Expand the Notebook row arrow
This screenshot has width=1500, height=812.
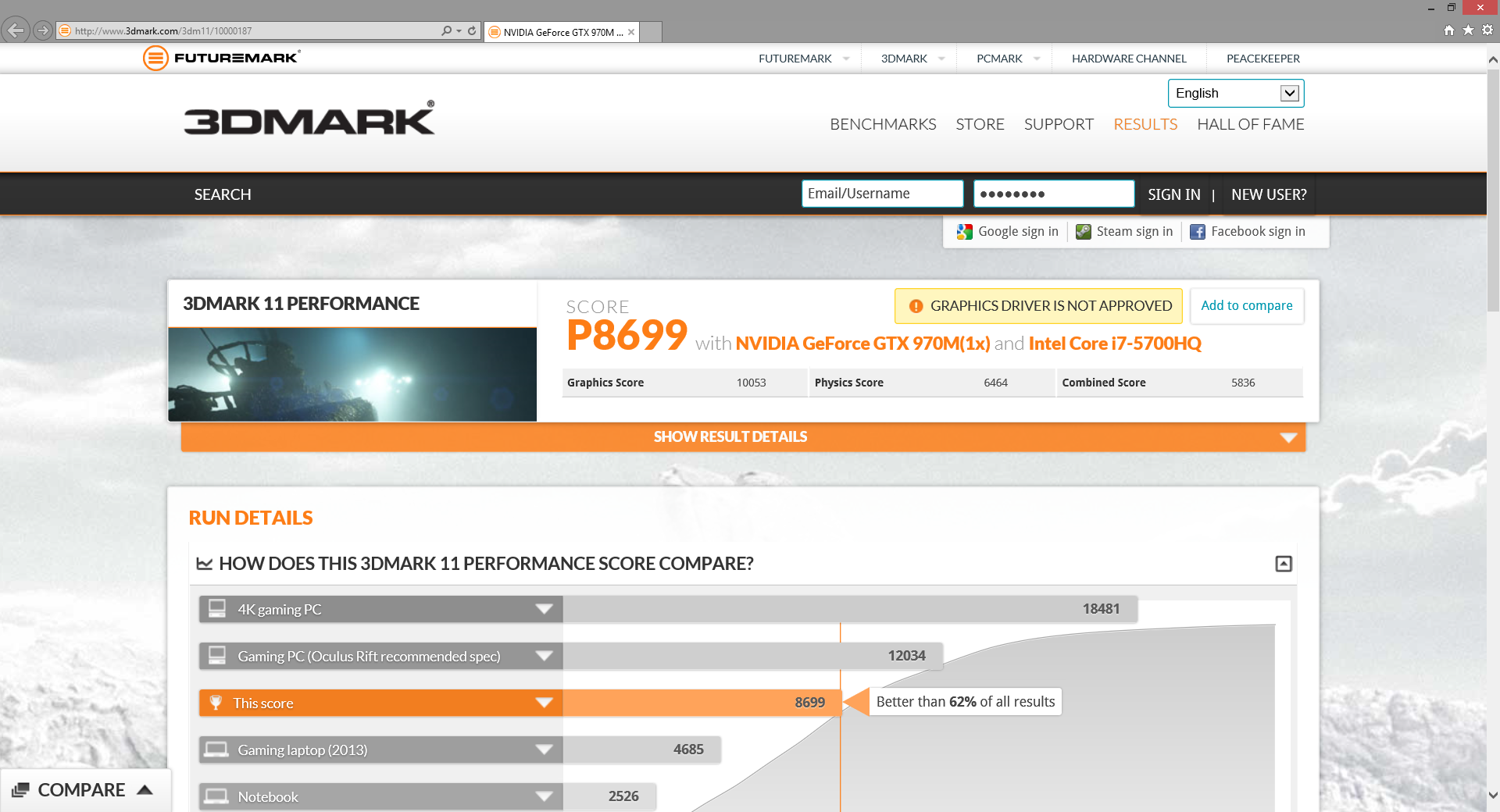click(545, 797)
